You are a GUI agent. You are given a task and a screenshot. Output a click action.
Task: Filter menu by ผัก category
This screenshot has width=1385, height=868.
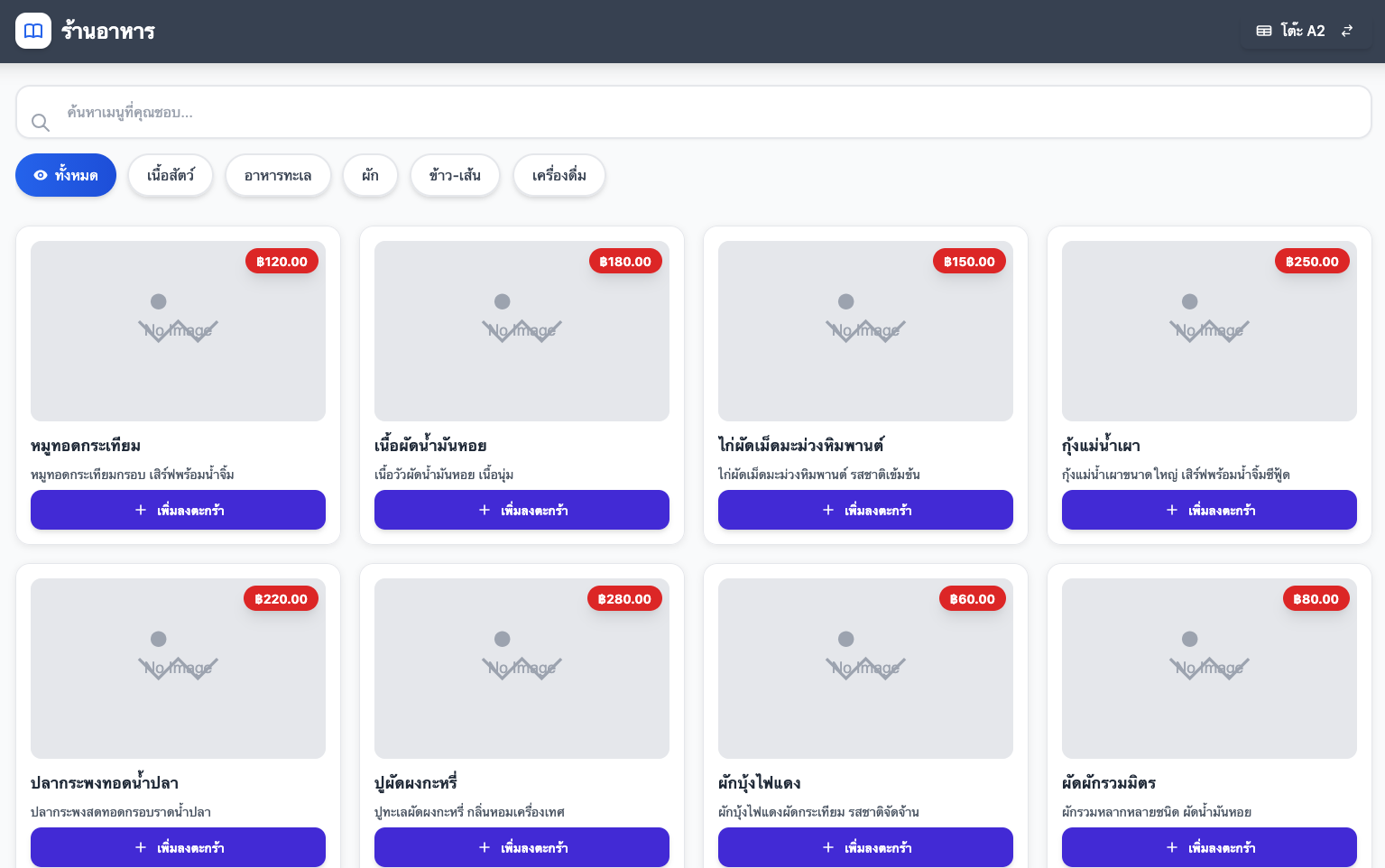(x=370, y=175)
